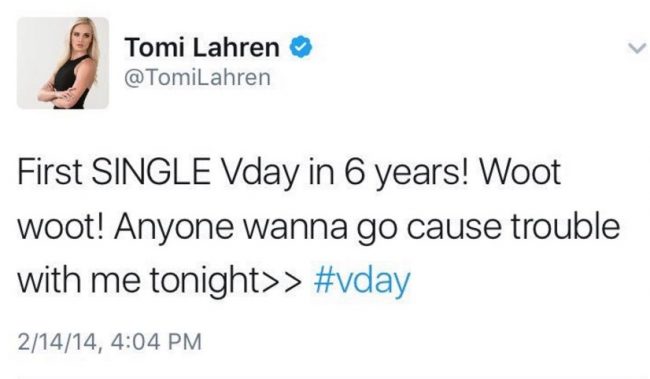Image resolution: width=650 pixels, height=379 pixels.
Task: Open Tomi Lahren's profile picture
Action: tap(63, 63)
